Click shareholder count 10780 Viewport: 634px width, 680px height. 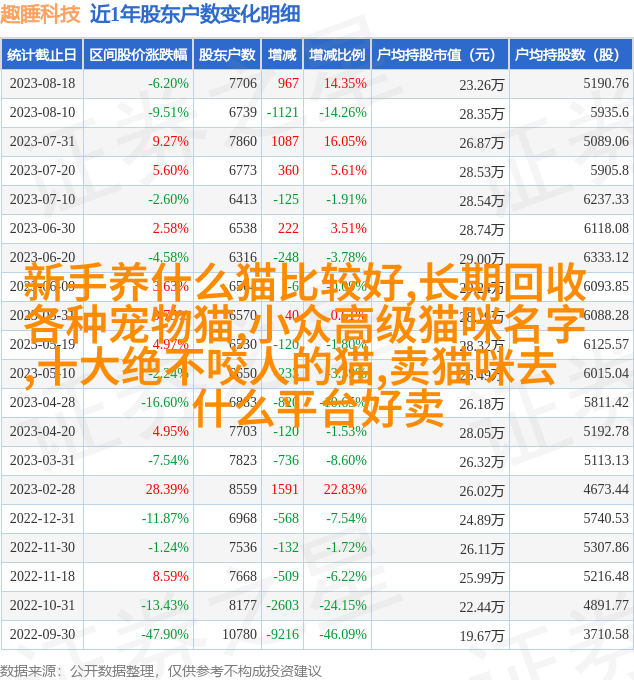click(239, 634)
